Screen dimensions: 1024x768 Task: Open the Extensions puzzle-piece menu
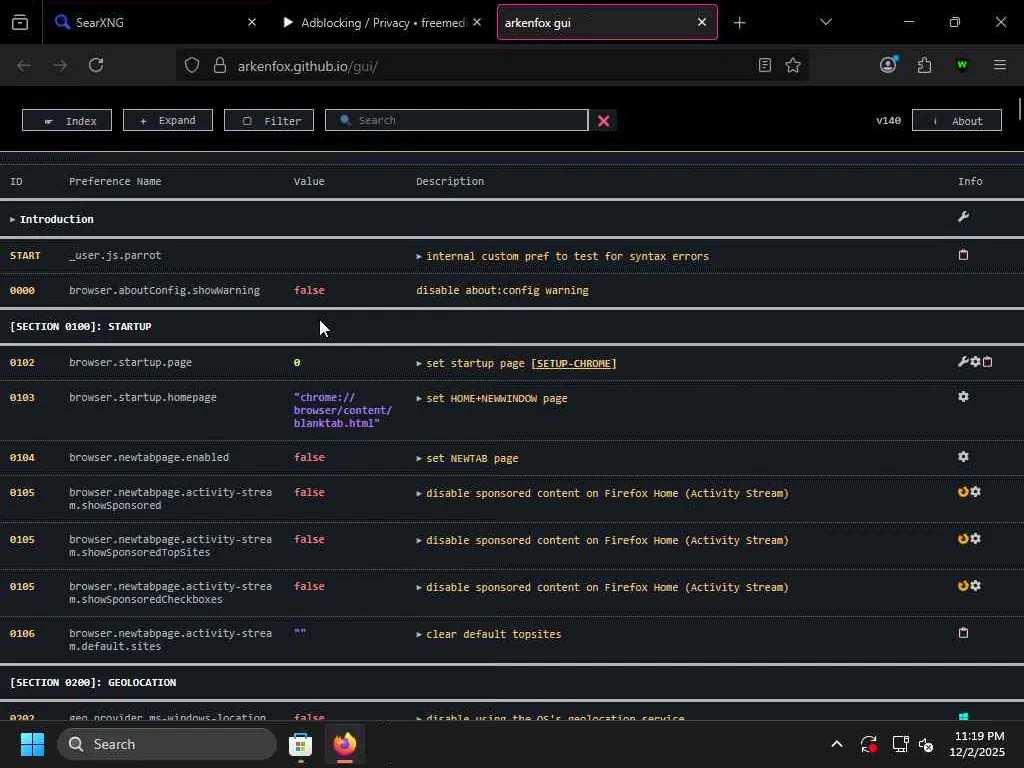tap(924, 65)
